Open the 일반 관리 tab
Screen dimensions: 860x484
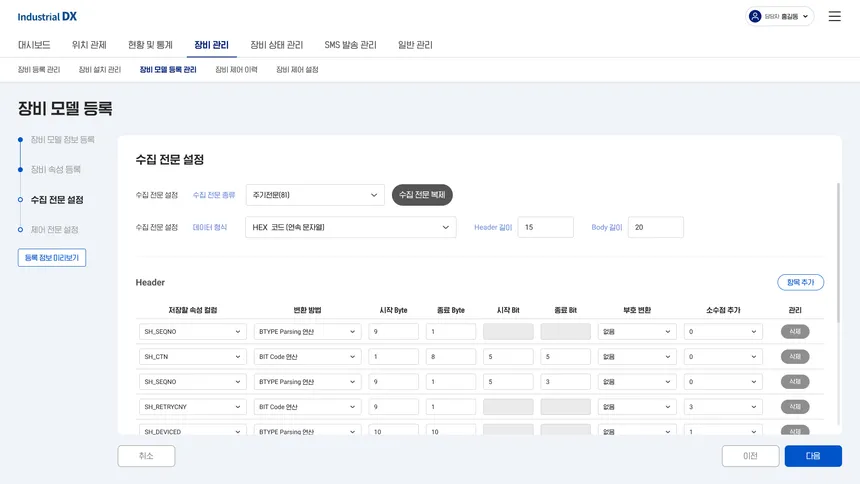[415, 45]
